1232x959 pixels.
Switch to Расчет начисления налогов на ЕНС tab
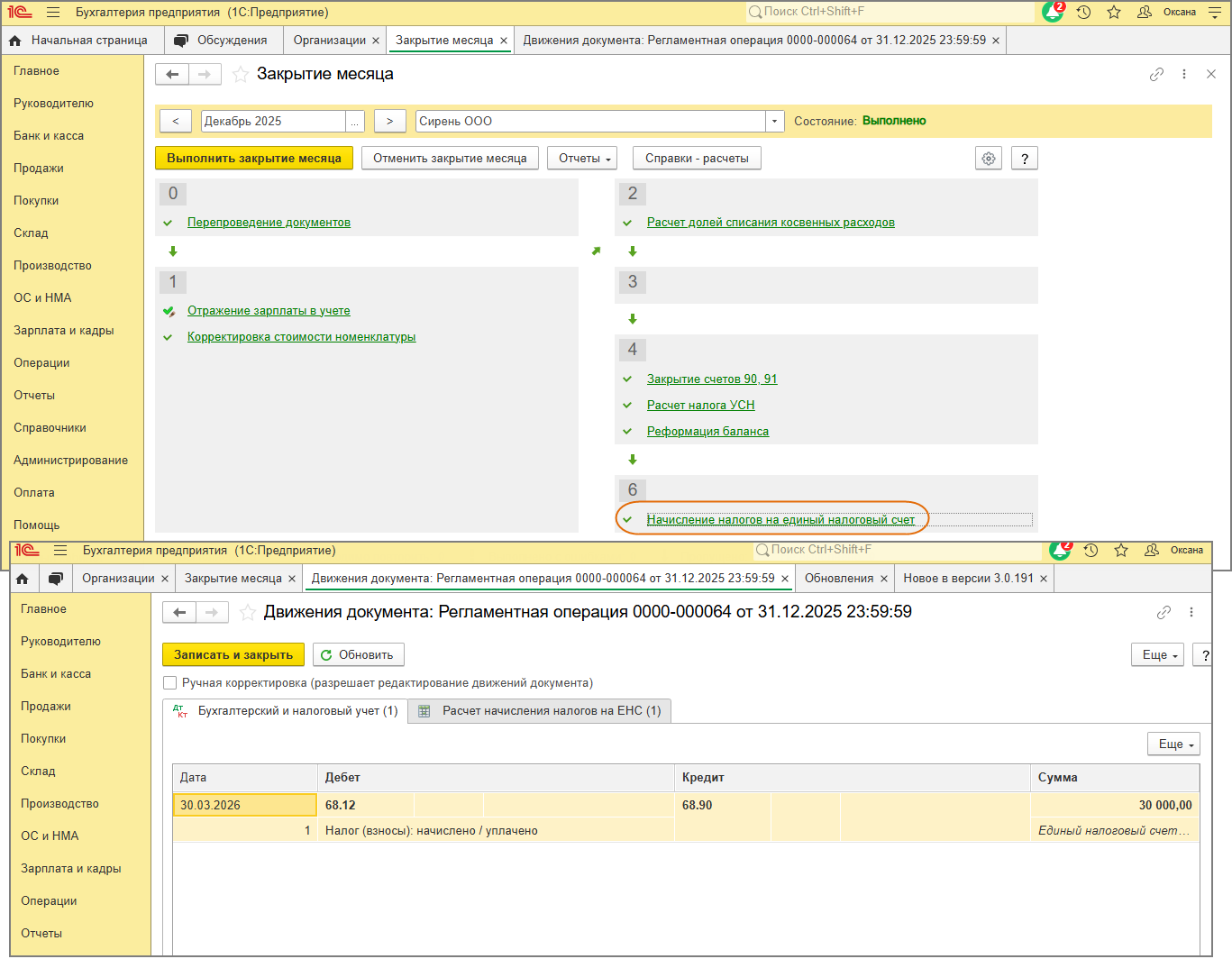pos(541,711)
